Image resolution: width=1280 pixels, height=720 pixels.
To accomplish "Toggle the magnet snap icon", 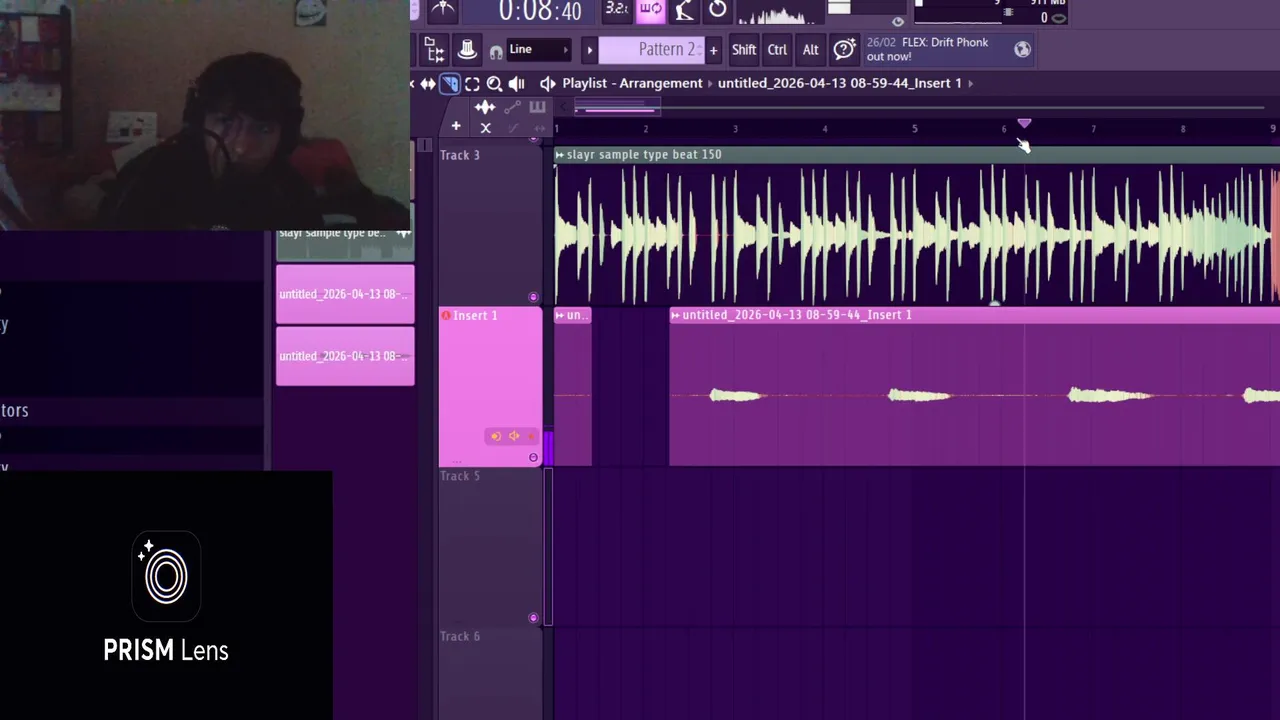I will coord(496,52).
